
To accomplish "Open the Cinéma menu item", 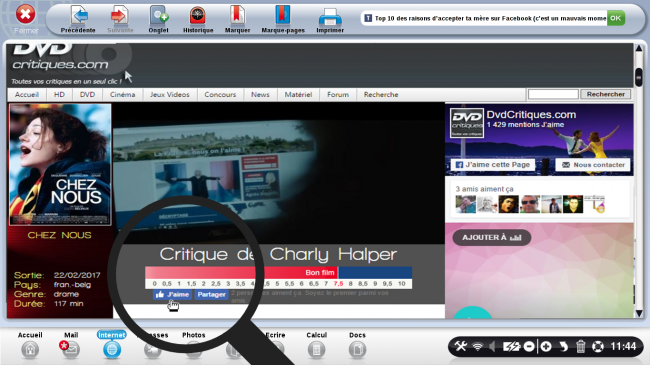I will click(x=122, y=95).
